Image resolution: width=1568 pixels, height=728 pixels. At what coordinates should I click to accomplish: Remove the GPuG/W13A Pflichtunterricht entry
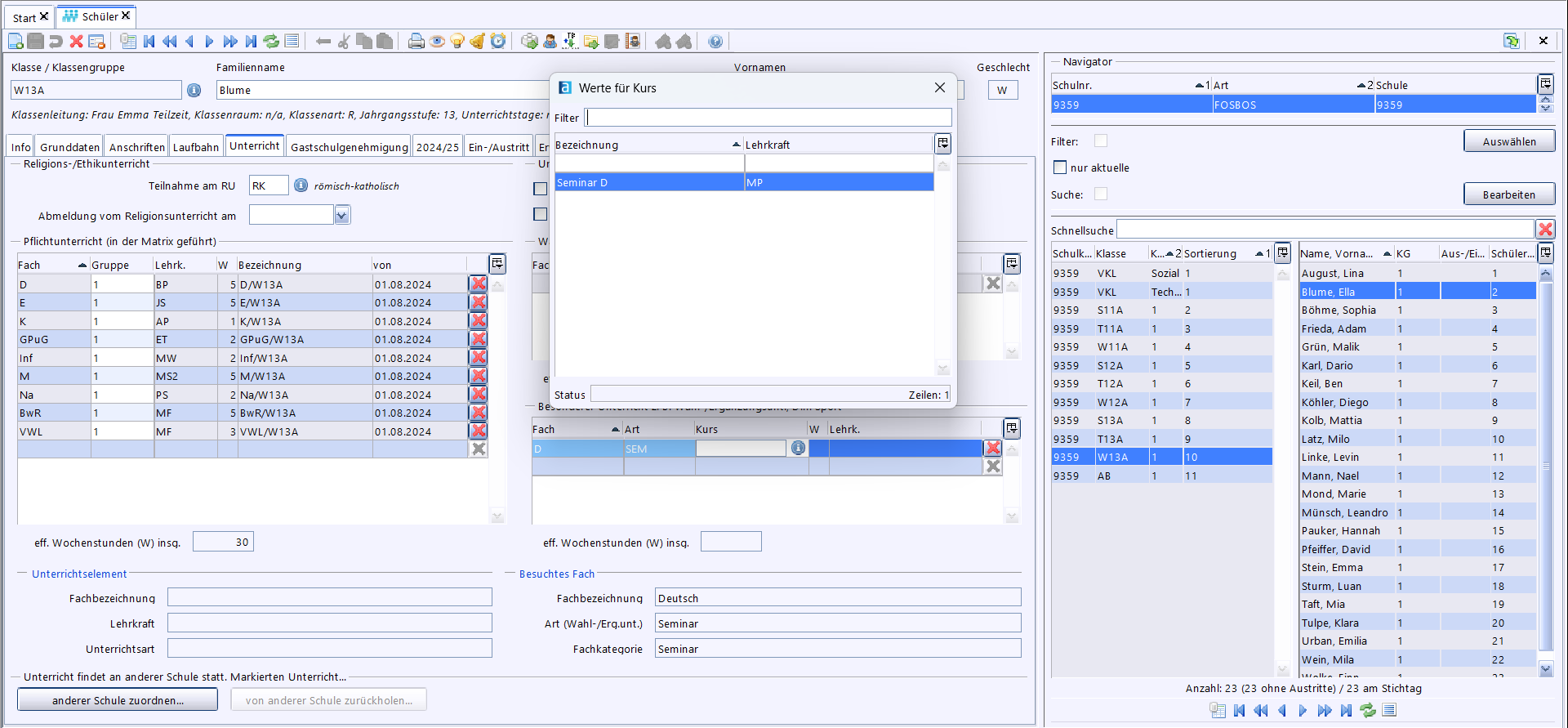(x=479, y=339)
